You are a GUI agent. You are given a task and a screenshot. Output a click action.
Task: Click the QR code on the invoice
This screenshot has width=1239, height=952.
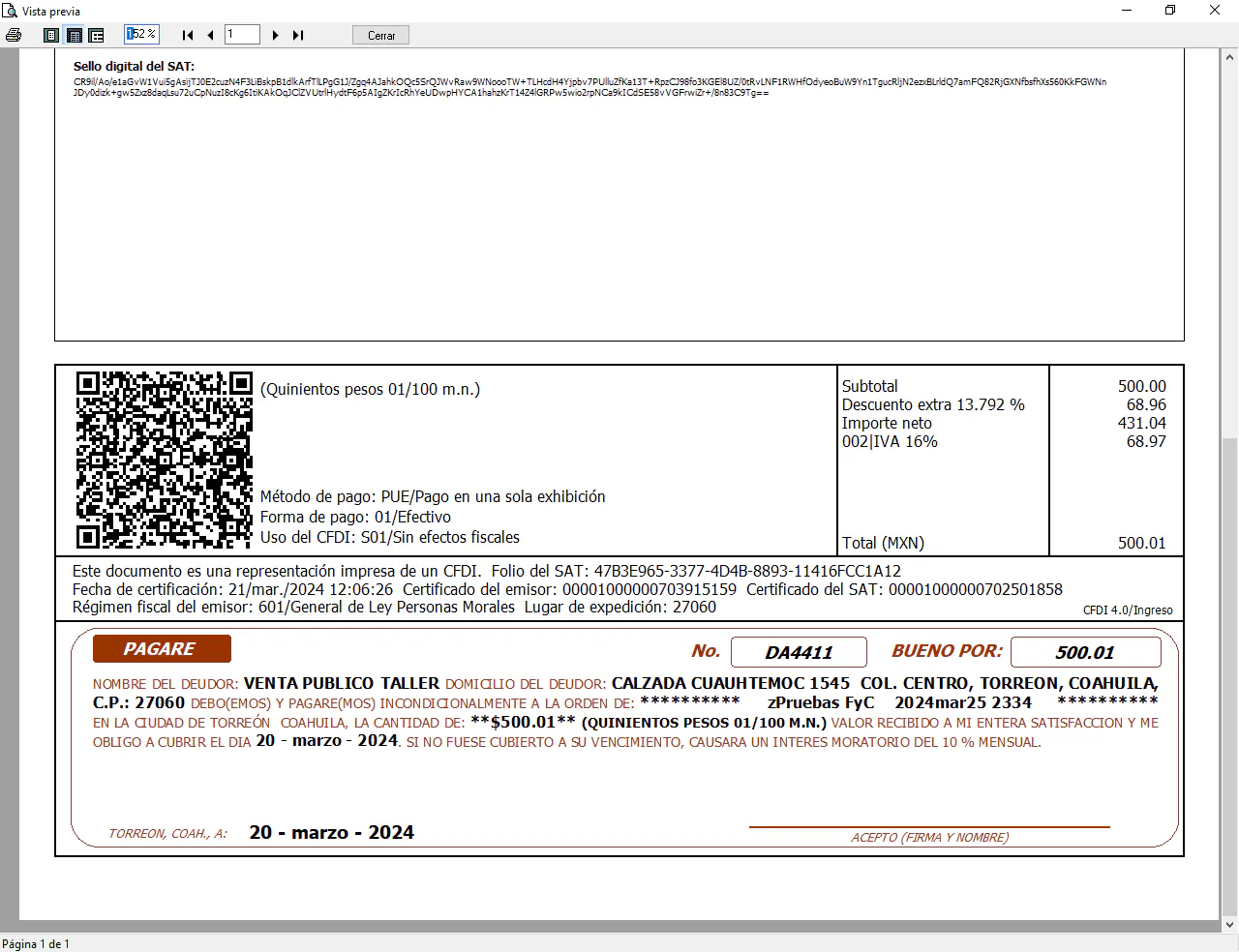[x=165, y=461]
